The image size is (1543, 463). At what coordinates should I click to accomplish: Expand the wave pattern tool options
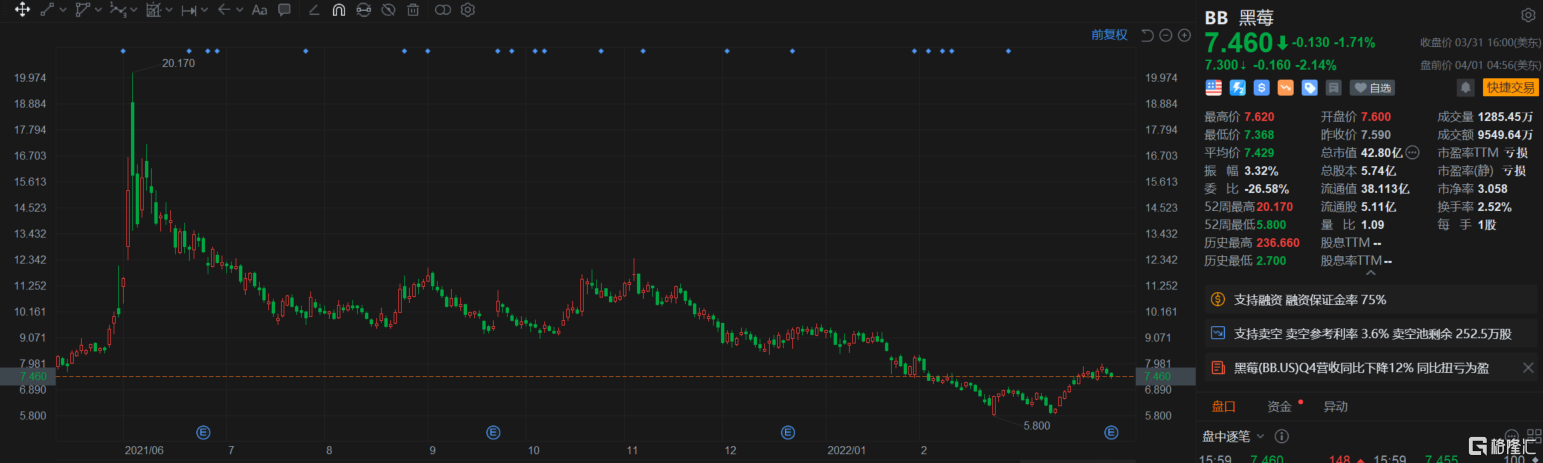click(133, 10)
